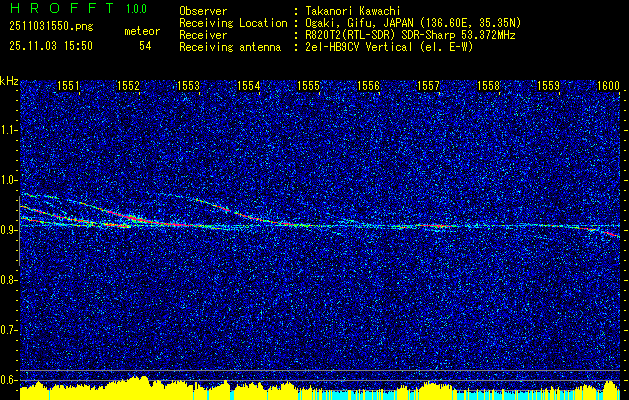The width and height of the screenshot is (629, 400).
Task: Click the 1555 time marker
Action: (x=308, y=87)
